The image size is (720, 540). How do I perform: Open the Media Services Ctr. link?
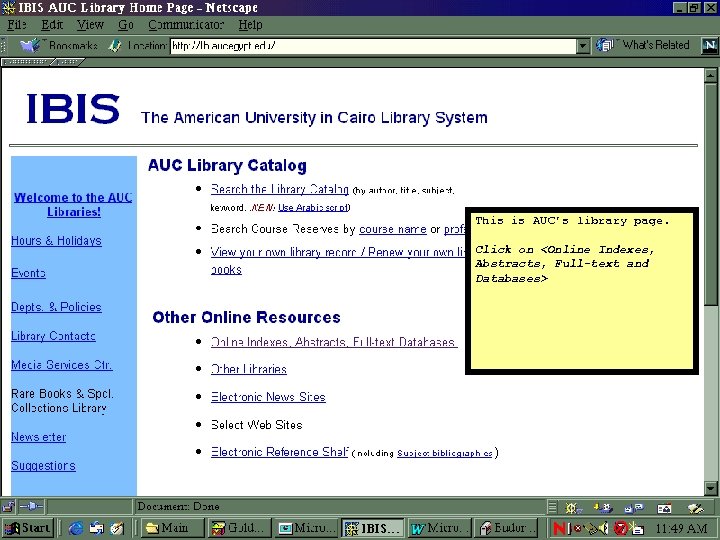(62, 365)
